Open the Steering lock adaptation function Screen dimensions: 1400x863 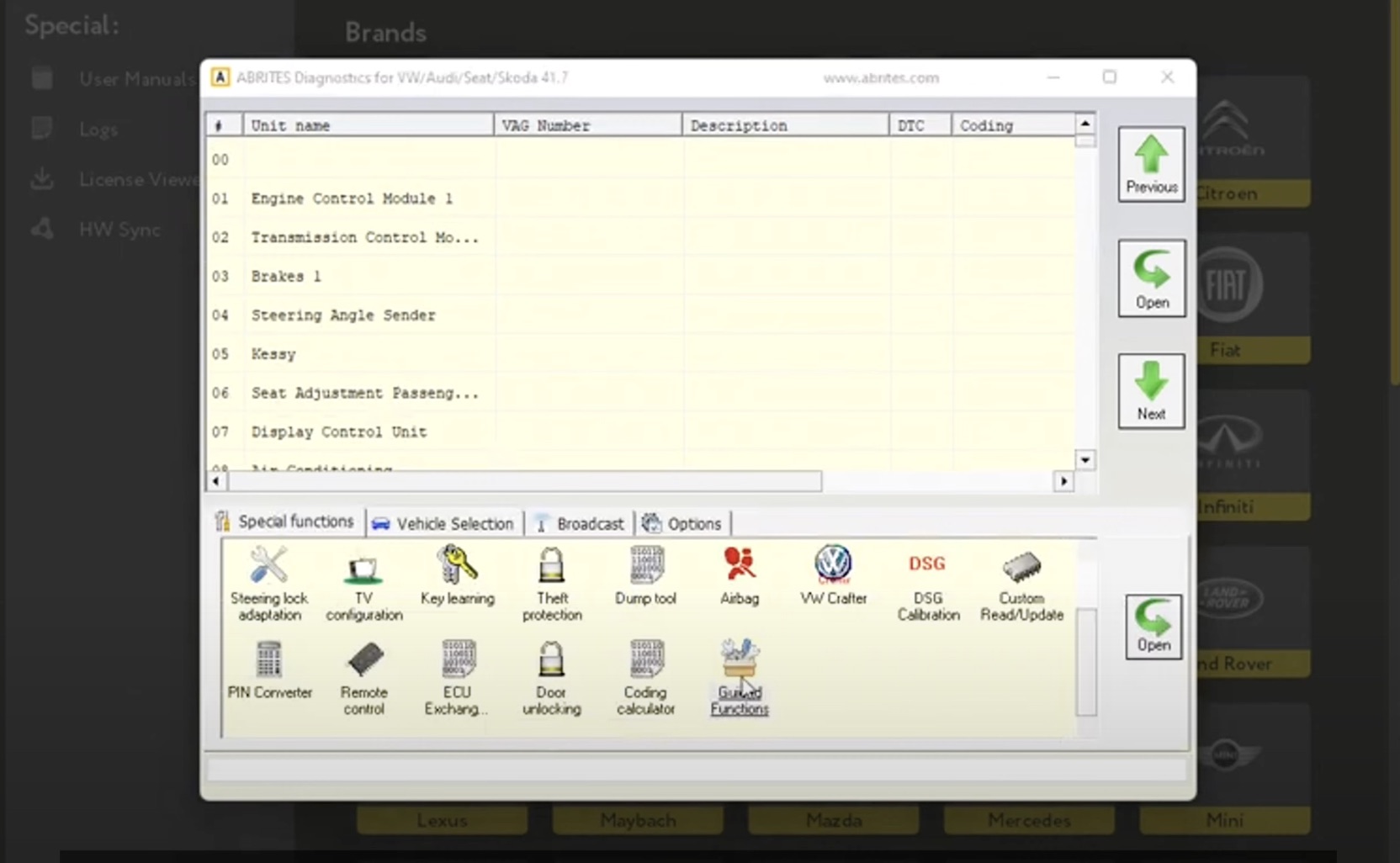(269, 584)
